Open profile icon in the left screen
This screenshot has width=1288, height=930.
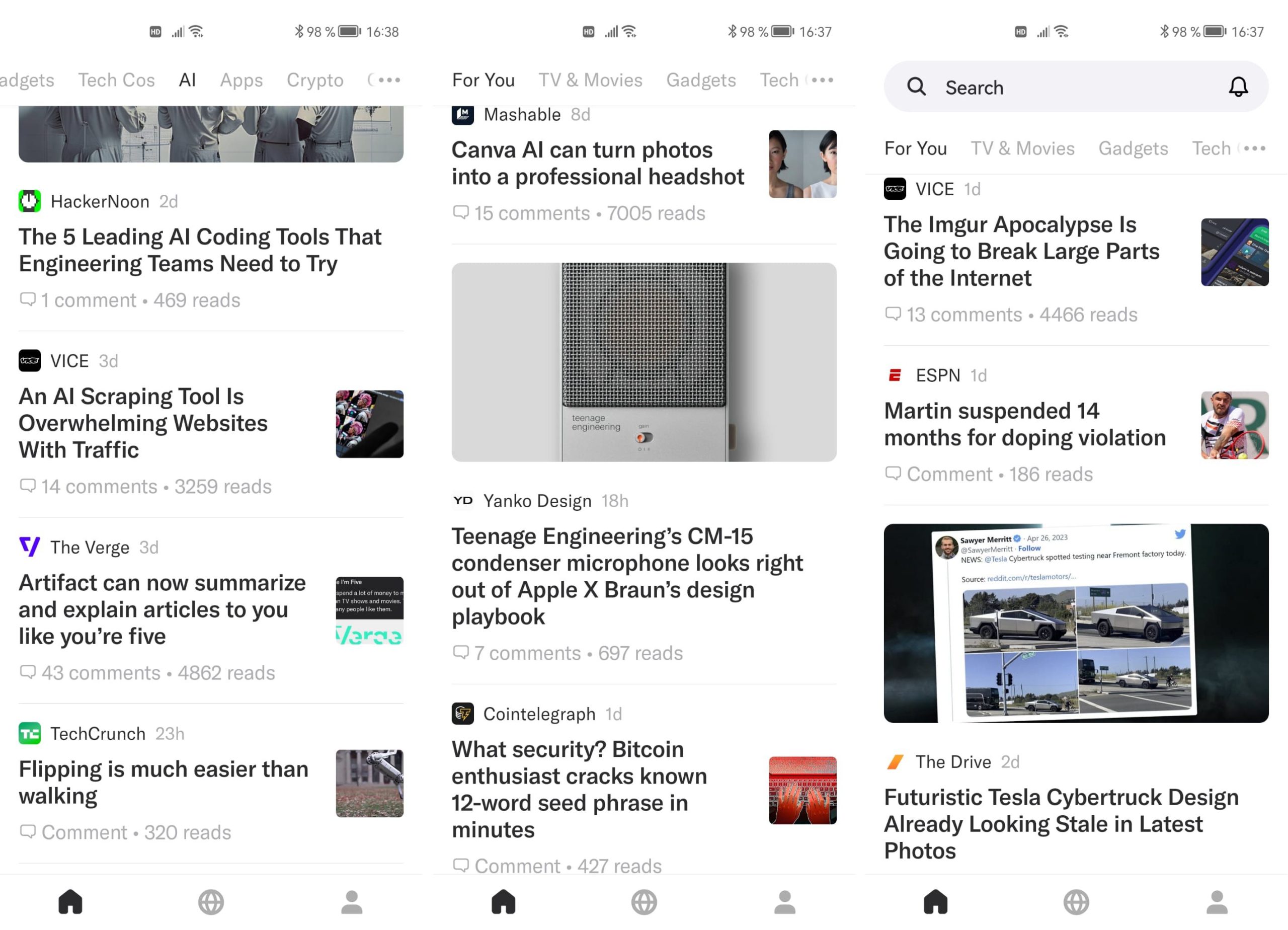click(352, 902)
